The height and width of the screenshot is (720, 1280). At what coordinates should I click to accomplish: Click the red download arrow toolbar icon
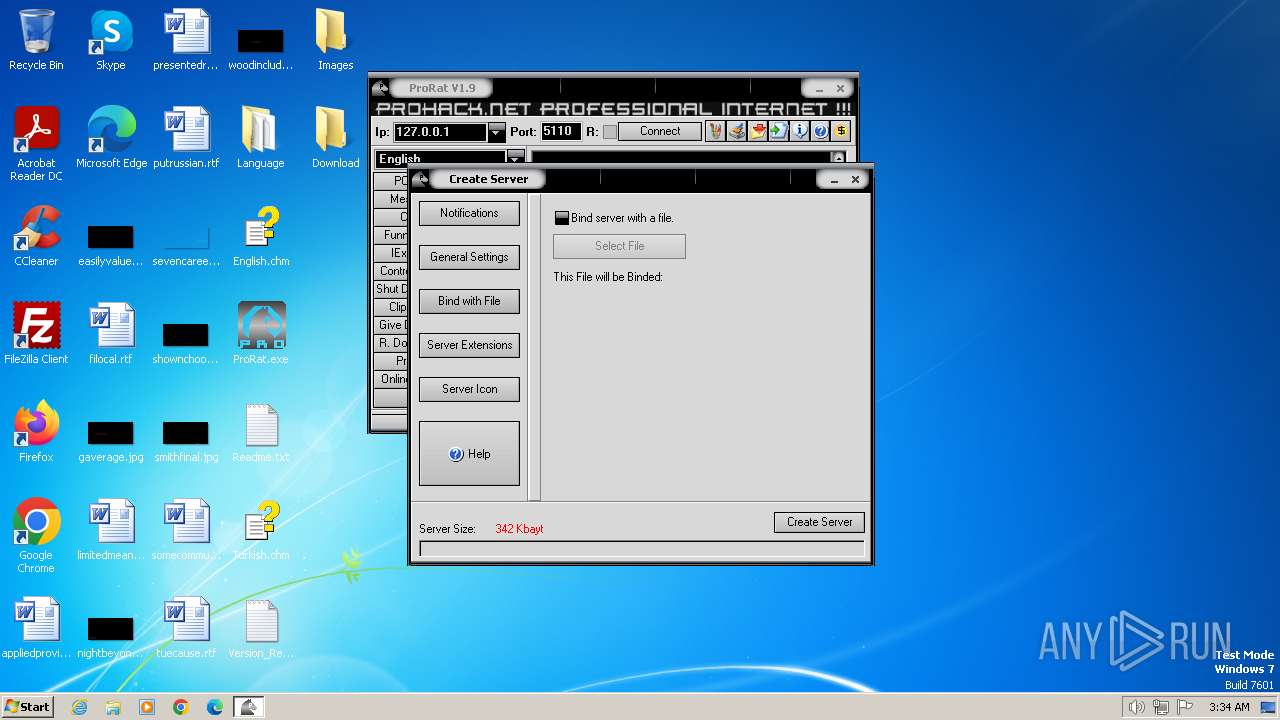(x=757, y=131)
